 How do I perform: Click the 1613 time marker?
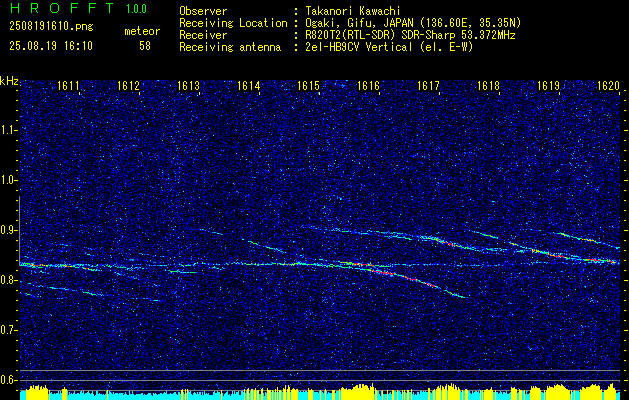pos(189,86)
